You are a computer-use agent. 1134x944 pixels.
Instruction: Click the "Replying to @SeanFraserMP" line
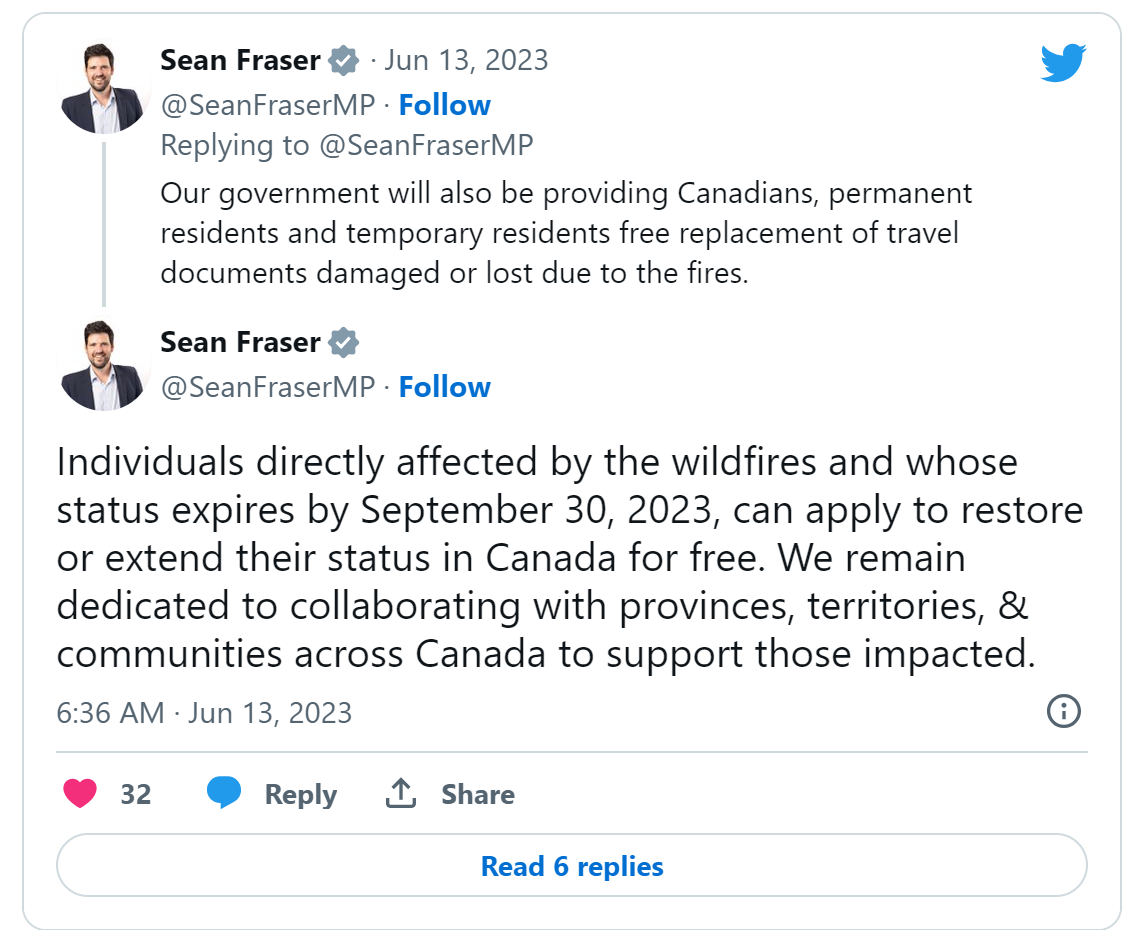pos(347,145)
